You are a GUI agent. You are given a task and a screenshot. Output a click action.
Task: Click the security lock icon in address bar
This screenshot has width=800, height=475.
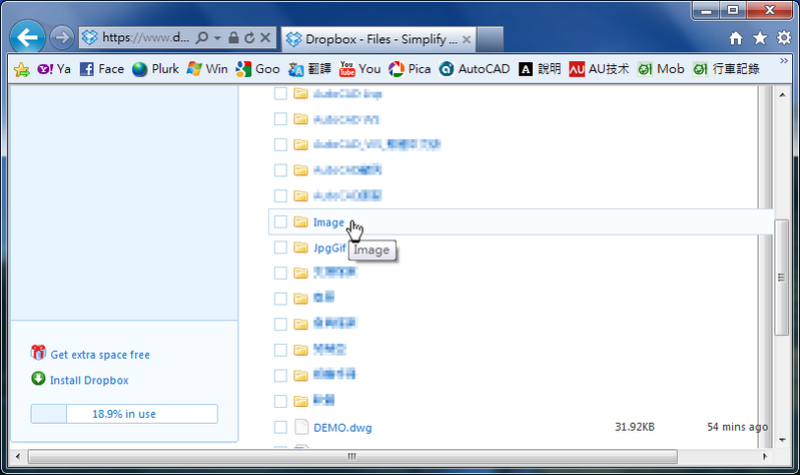pos(233,37)
